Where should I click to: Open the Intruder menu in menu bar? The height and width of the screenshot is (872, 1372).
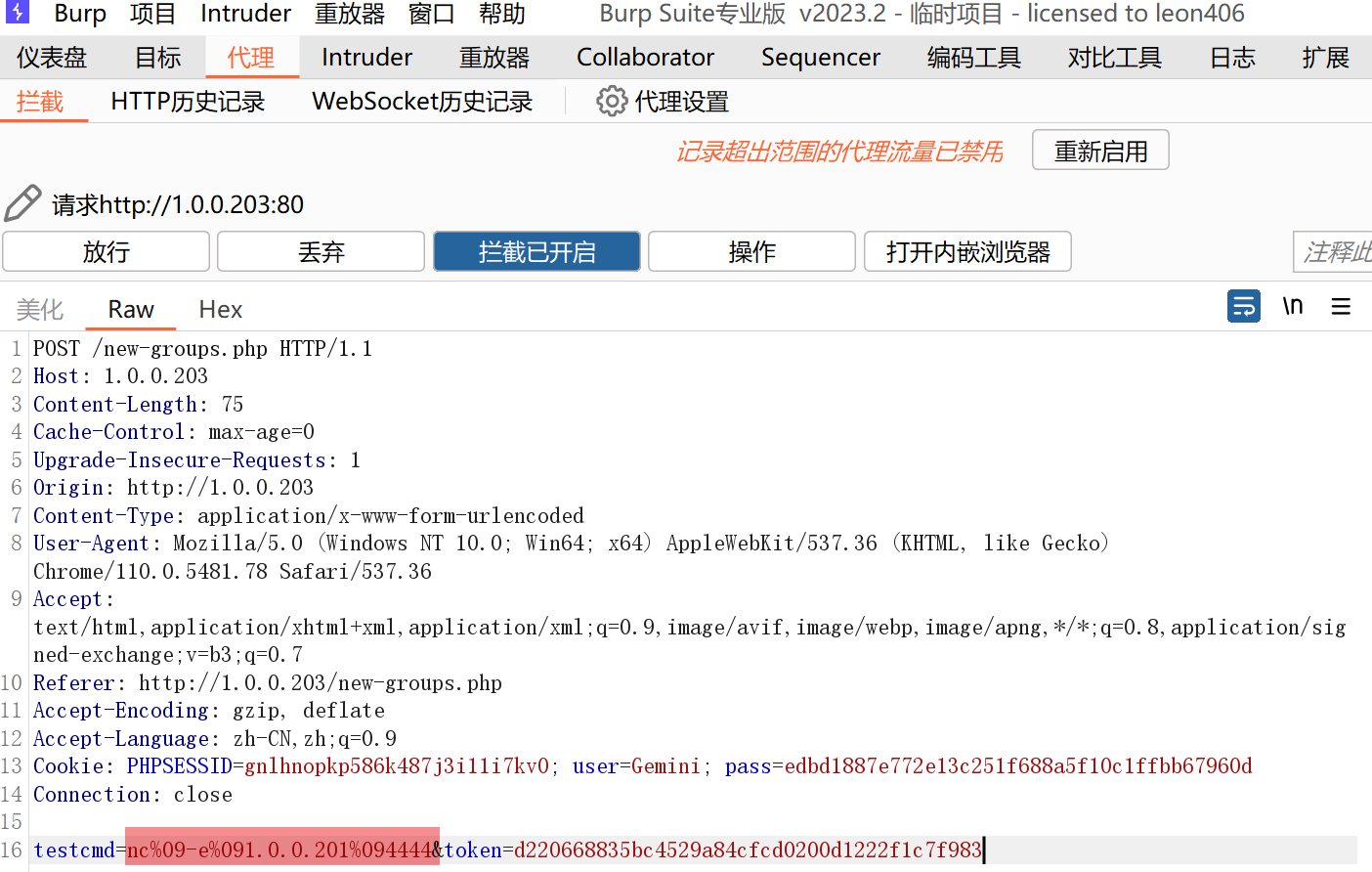pyautogui.click(x=245, y=14)
